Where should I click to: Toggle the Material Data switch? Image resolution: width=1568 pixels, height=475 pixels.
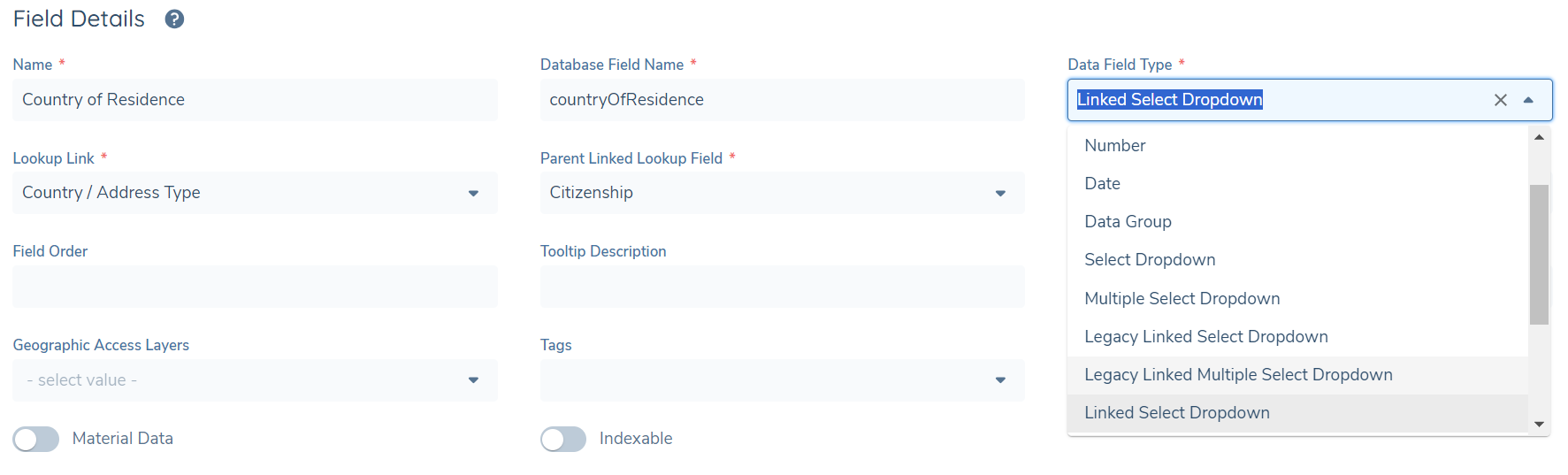(36, 439)
